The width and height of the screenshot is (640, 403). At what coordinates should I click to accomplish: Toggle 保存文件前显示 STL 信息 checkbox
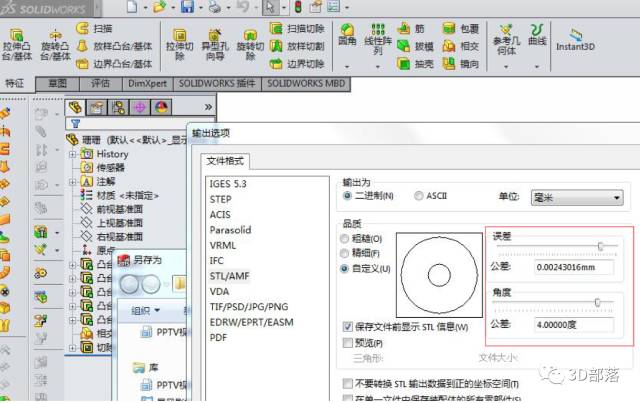pyautogui.click(x=347, y=327)
